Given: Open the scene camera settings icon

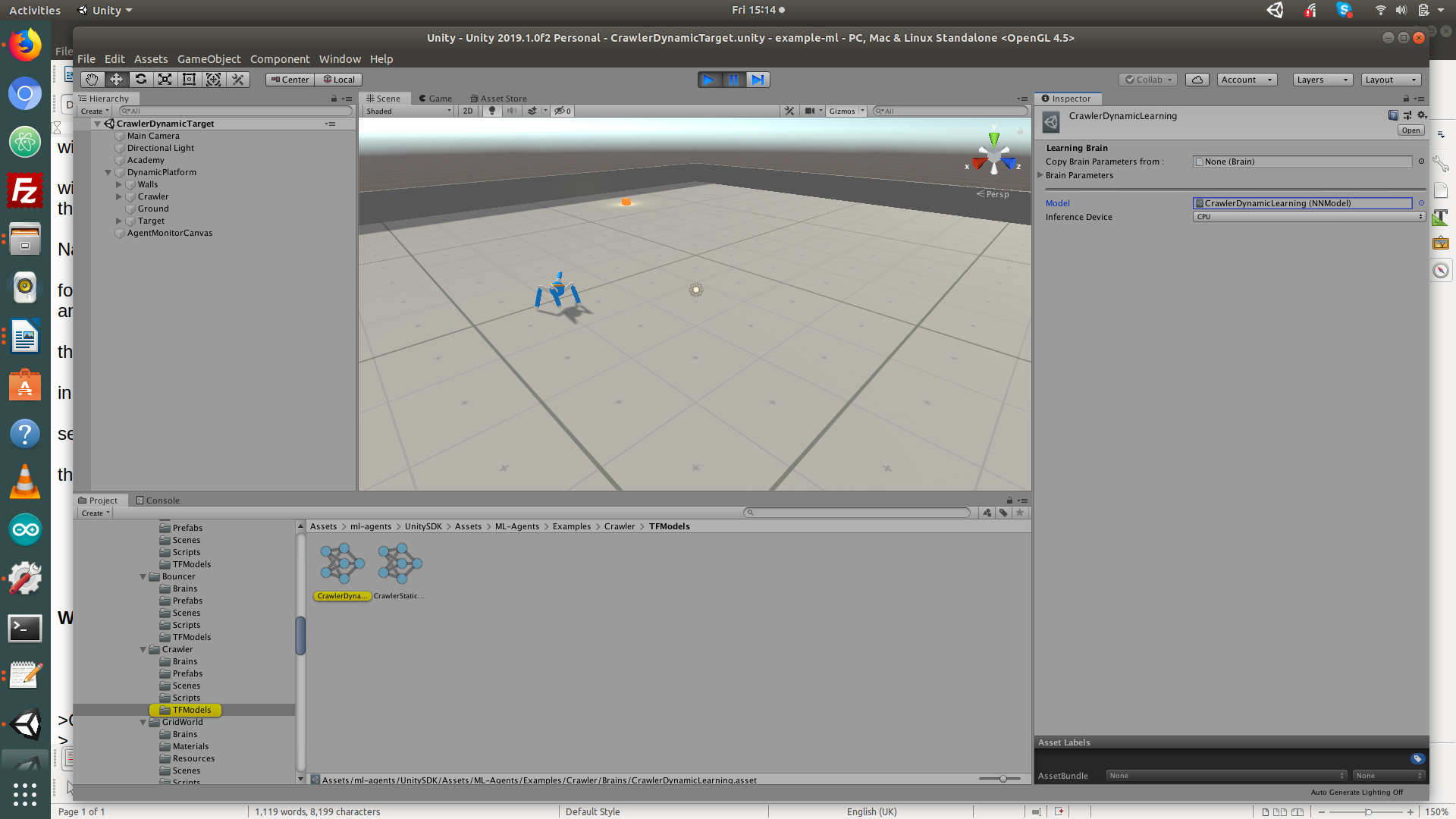Looking at the screenshot, I should coord(810,111).
